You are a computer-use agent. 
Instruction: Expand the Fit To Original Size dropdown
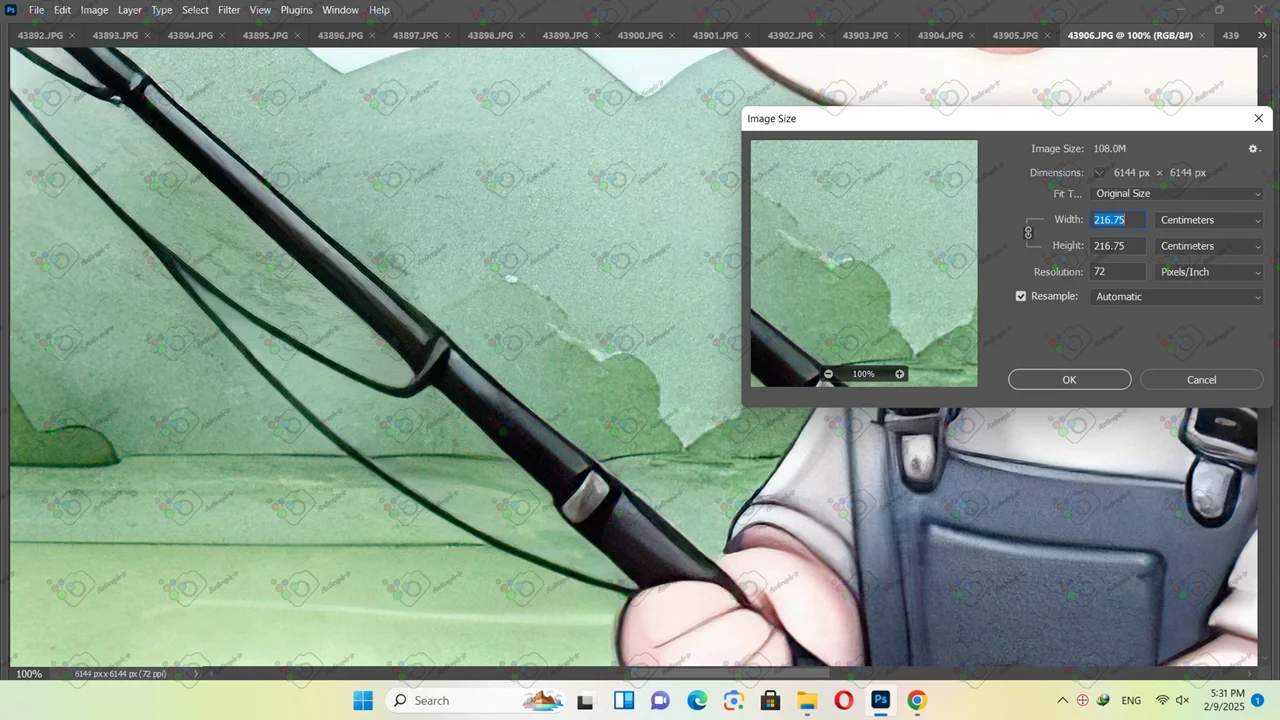[x=1177, y=194]
